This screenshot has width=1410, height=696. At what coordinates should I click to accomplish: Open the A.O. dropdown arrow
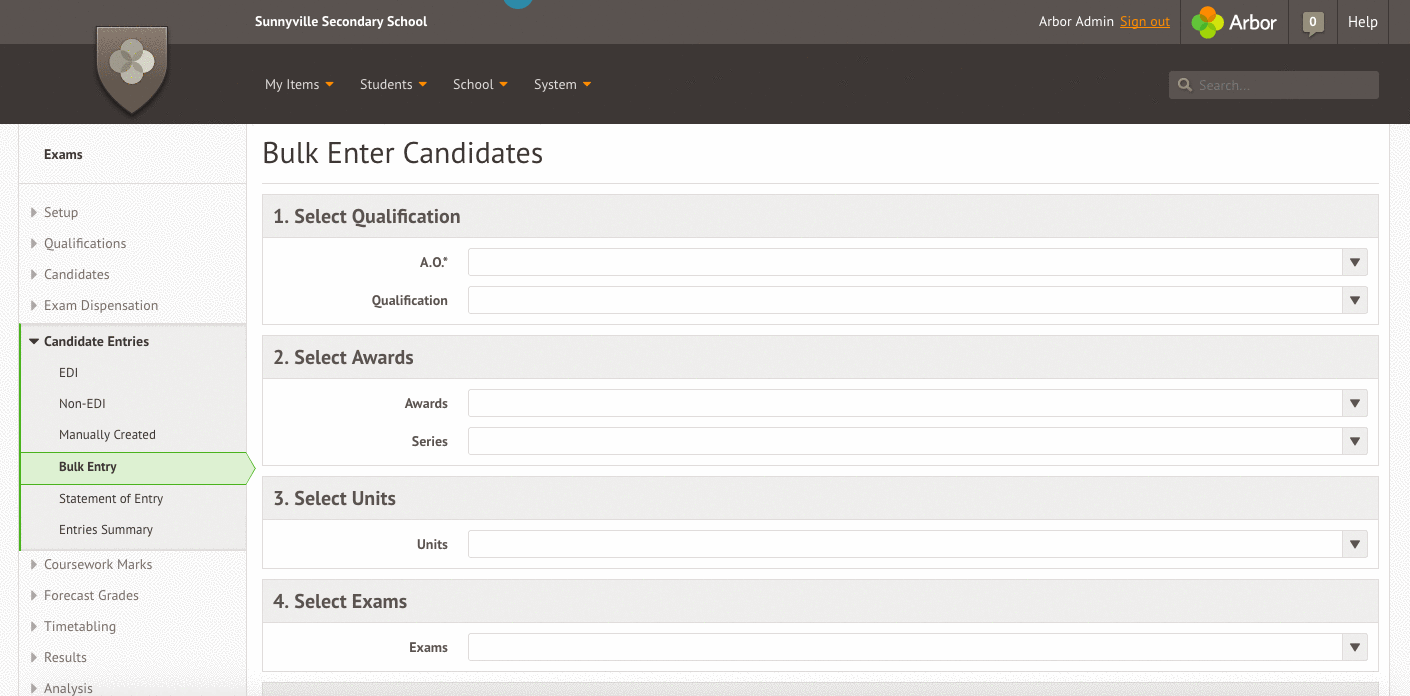[1355, 263]
